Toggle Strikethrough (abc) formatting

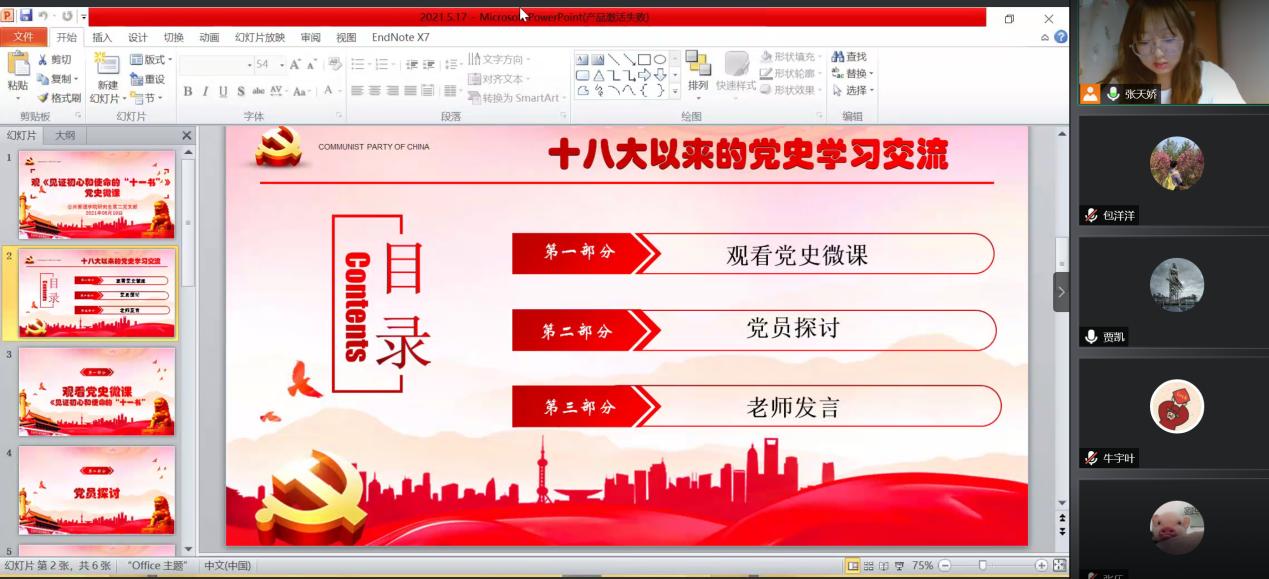tap(259, 91)
